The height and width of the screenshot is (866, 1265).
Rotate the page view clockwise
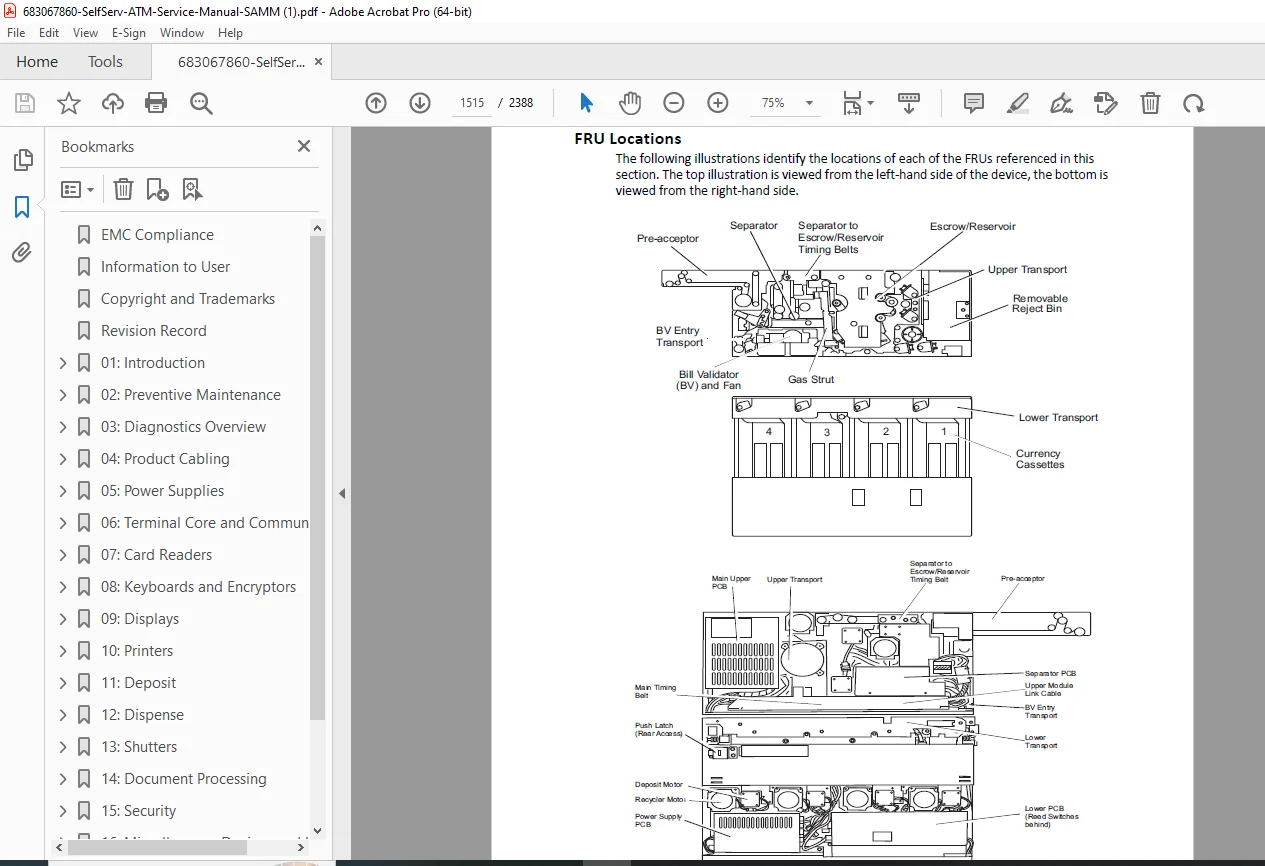pyautogui.click(x=1193, y=103)
